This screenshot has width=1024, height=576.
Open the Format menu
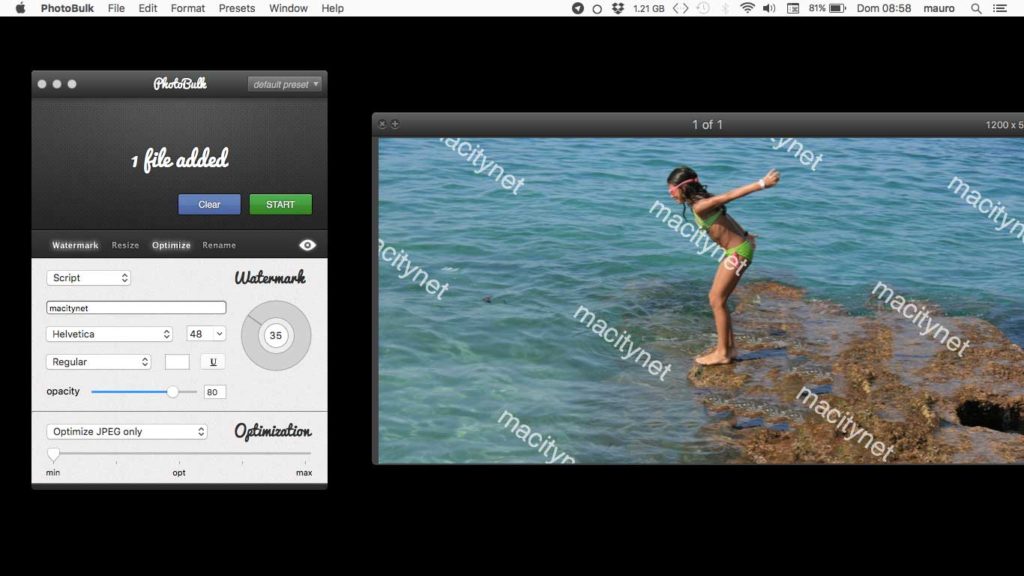tap(187, 8)
